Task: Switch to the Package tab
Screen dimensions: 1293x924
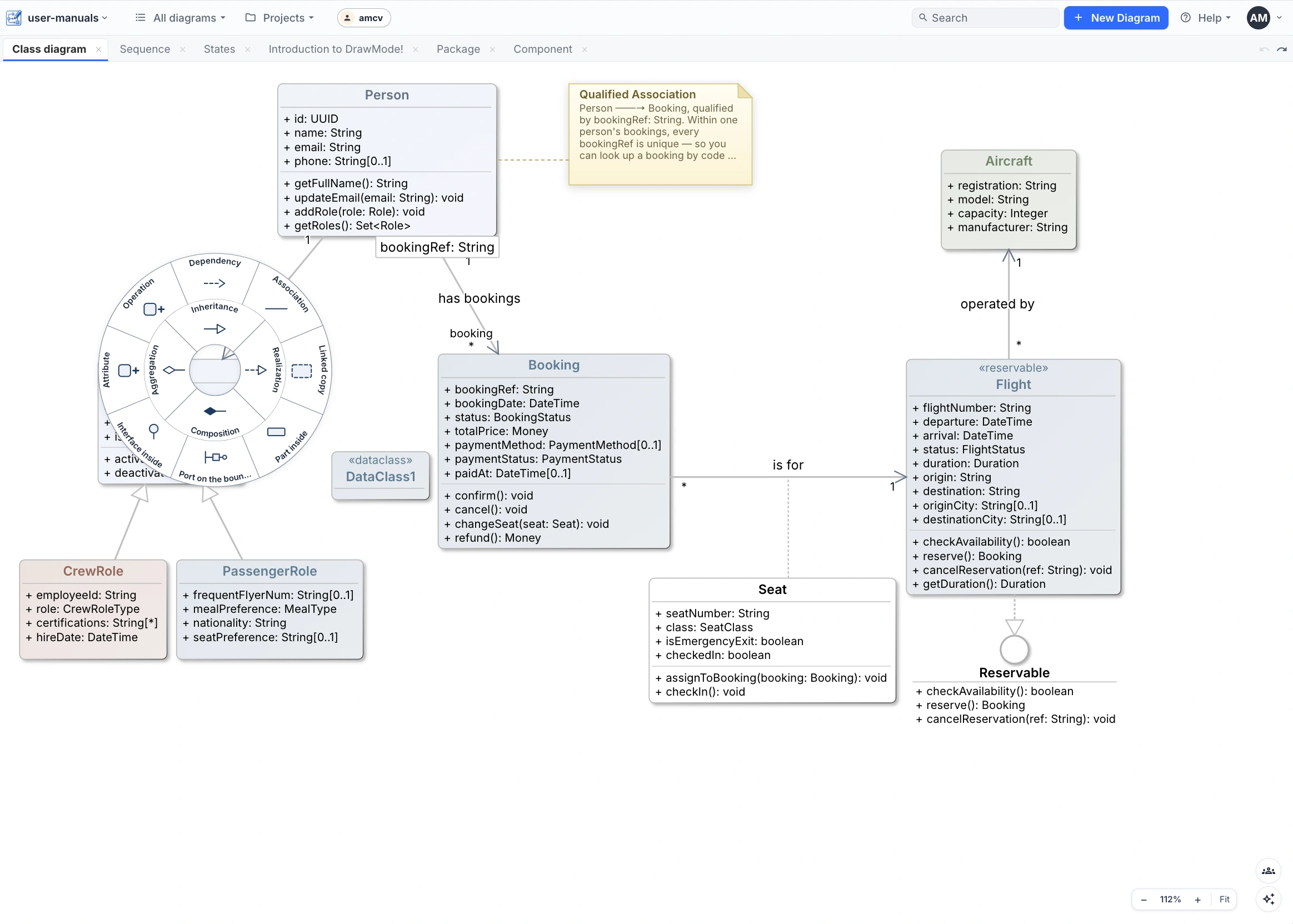Action: click(x=458, y=49)
